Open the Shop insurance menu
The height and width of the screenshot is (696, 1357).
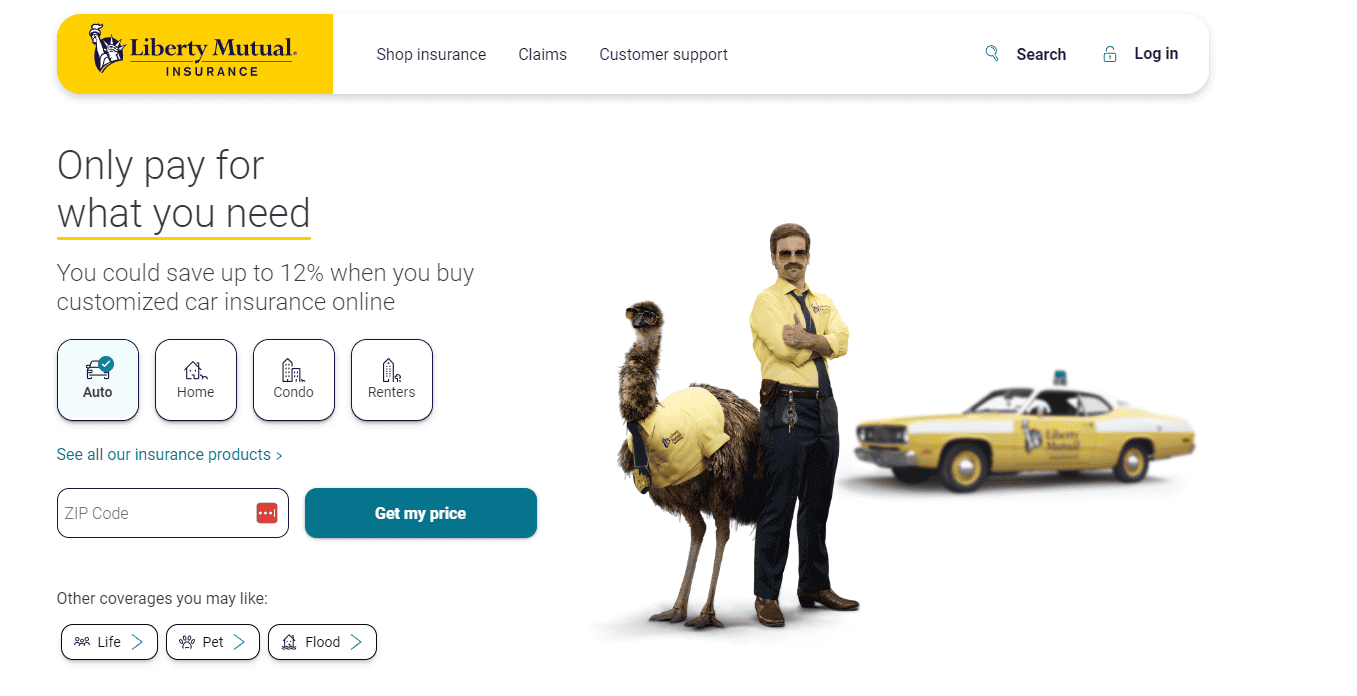[431, 54]
